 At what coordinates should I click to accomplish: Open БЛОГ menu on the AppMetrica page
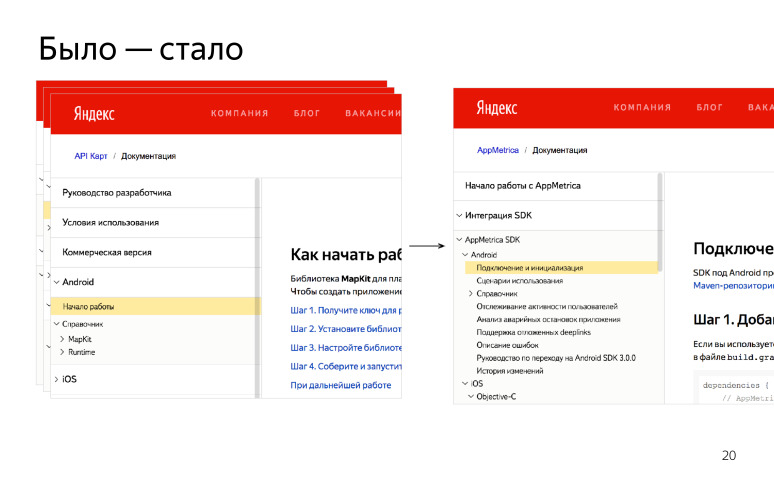[709, 108]
